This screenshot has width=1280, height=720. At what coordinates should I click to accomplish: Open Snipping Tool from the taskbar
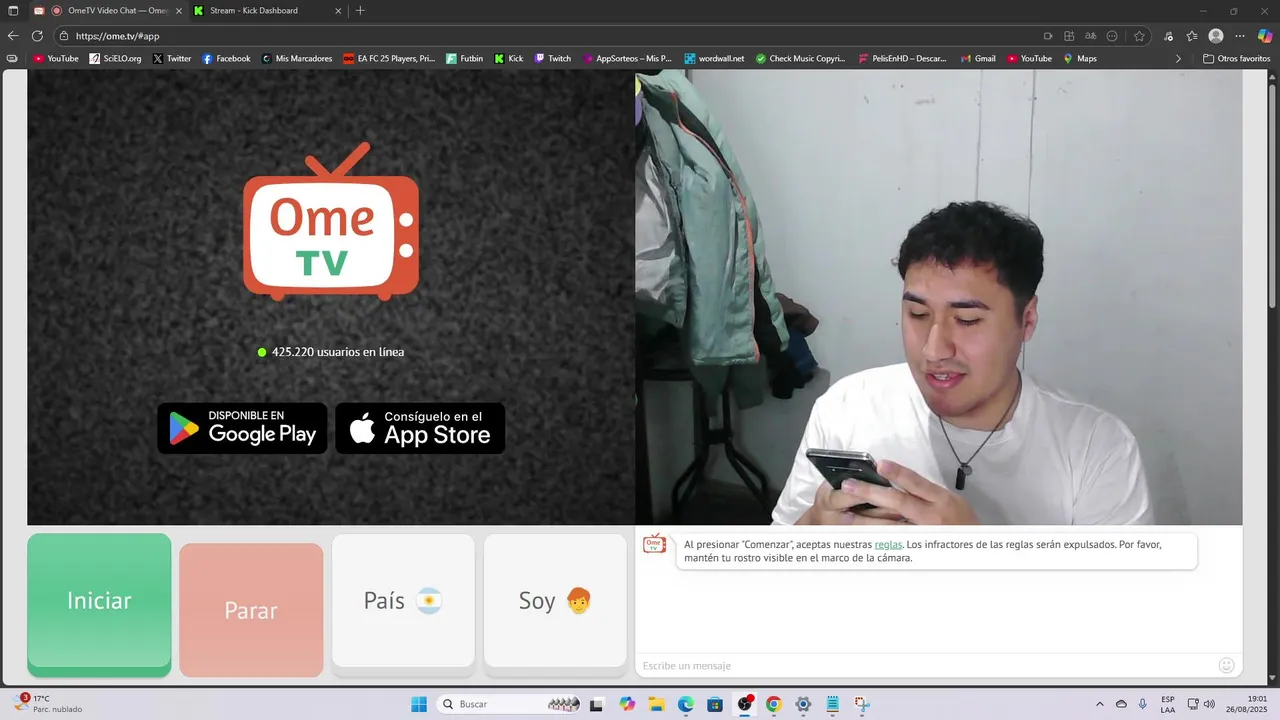tap(861, 704)
